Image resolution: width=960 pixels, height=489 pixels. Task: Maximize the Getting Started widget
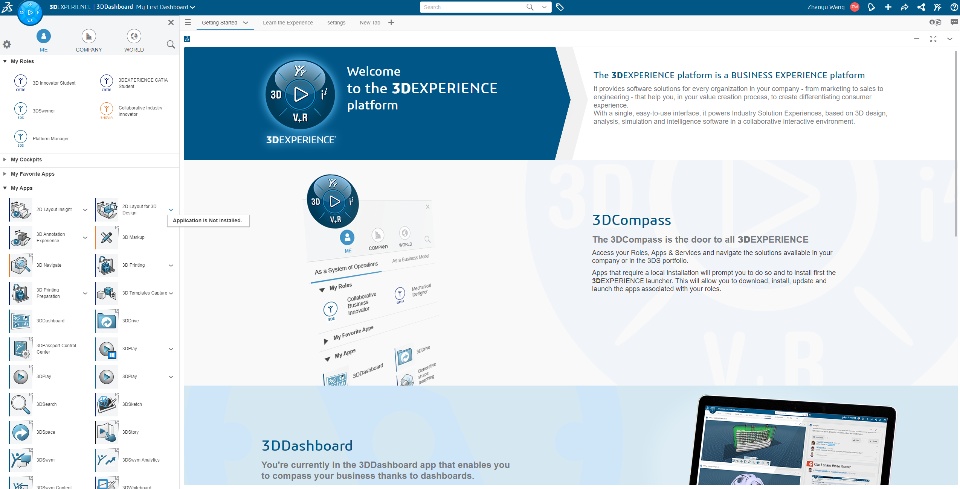click(x=933, y=39)
